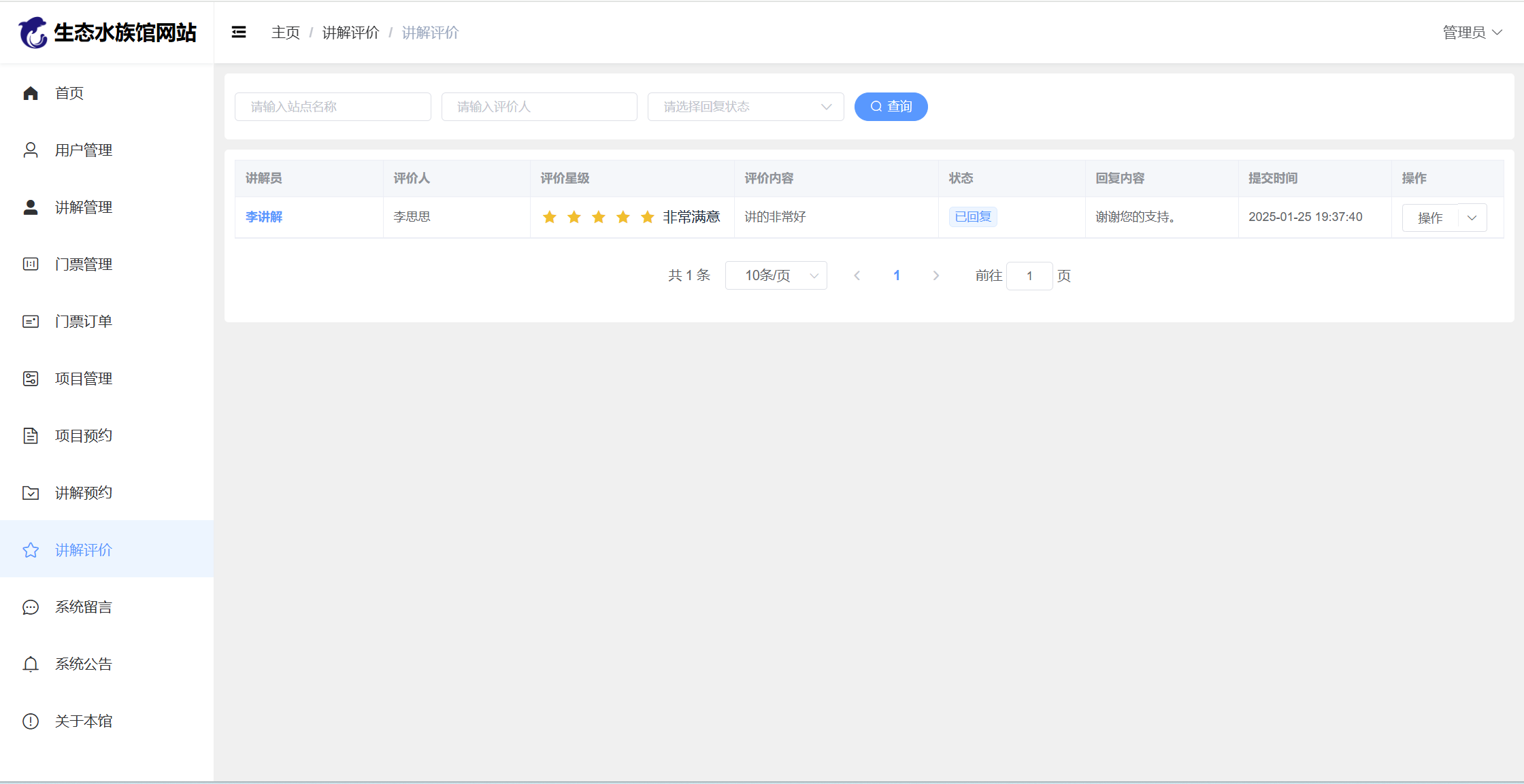Open the 李讲解 guide link
Viewport: 1524px width, 784px height.
[x=264, y=217]
